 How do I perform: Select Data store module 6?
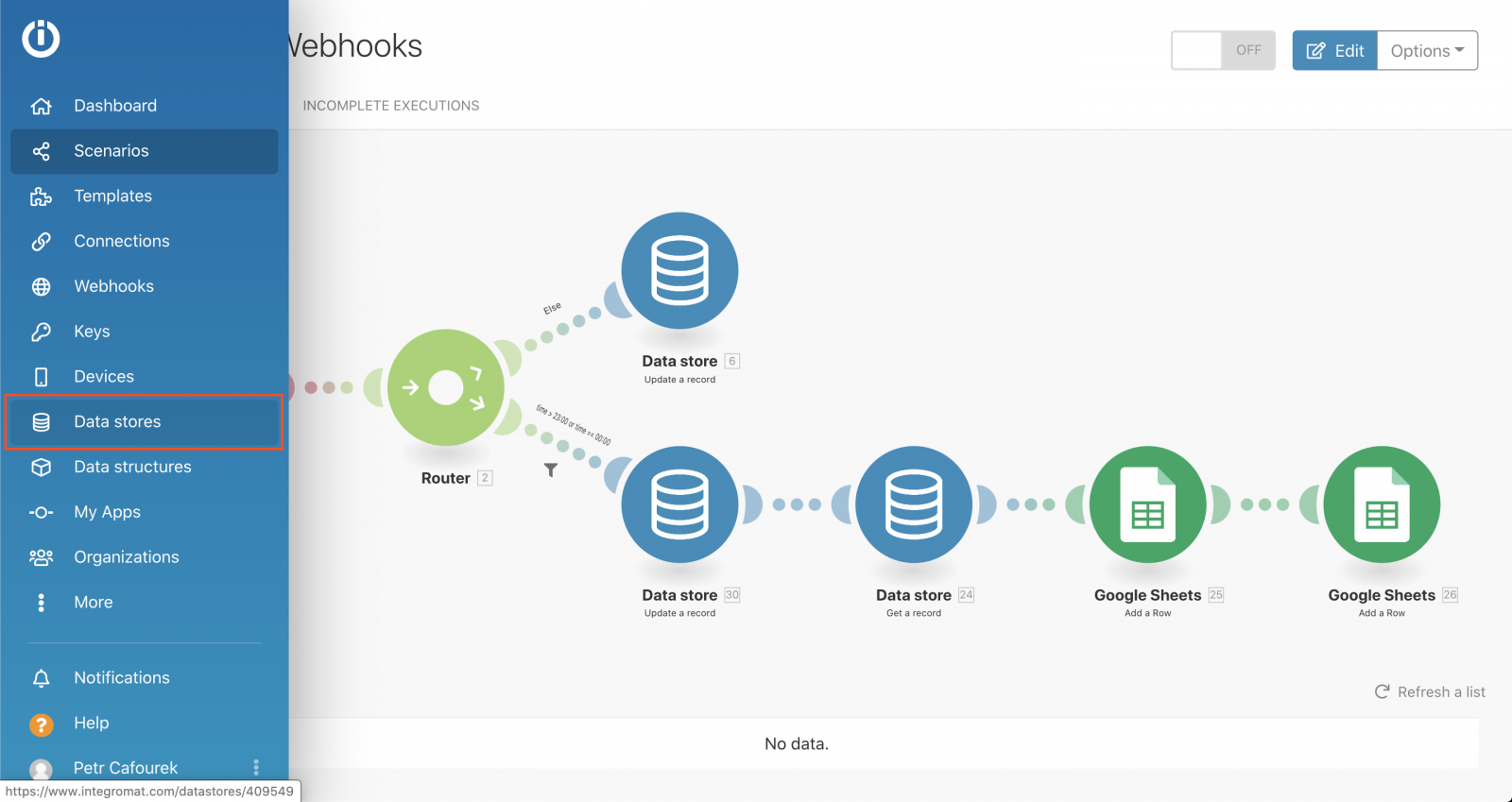click(679, 270)
